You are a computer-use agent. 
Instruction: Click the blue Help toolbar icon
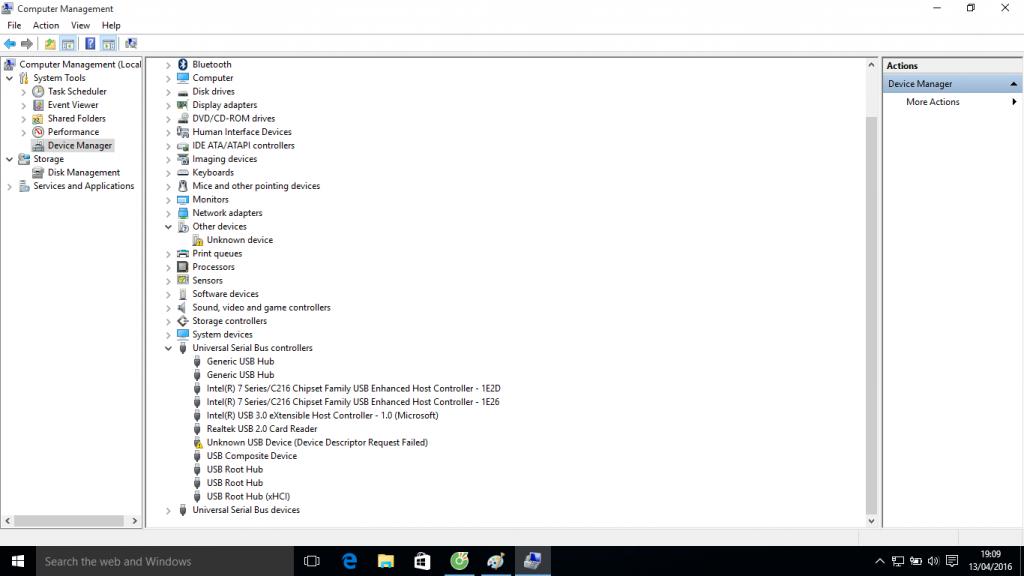pos(90,44)
